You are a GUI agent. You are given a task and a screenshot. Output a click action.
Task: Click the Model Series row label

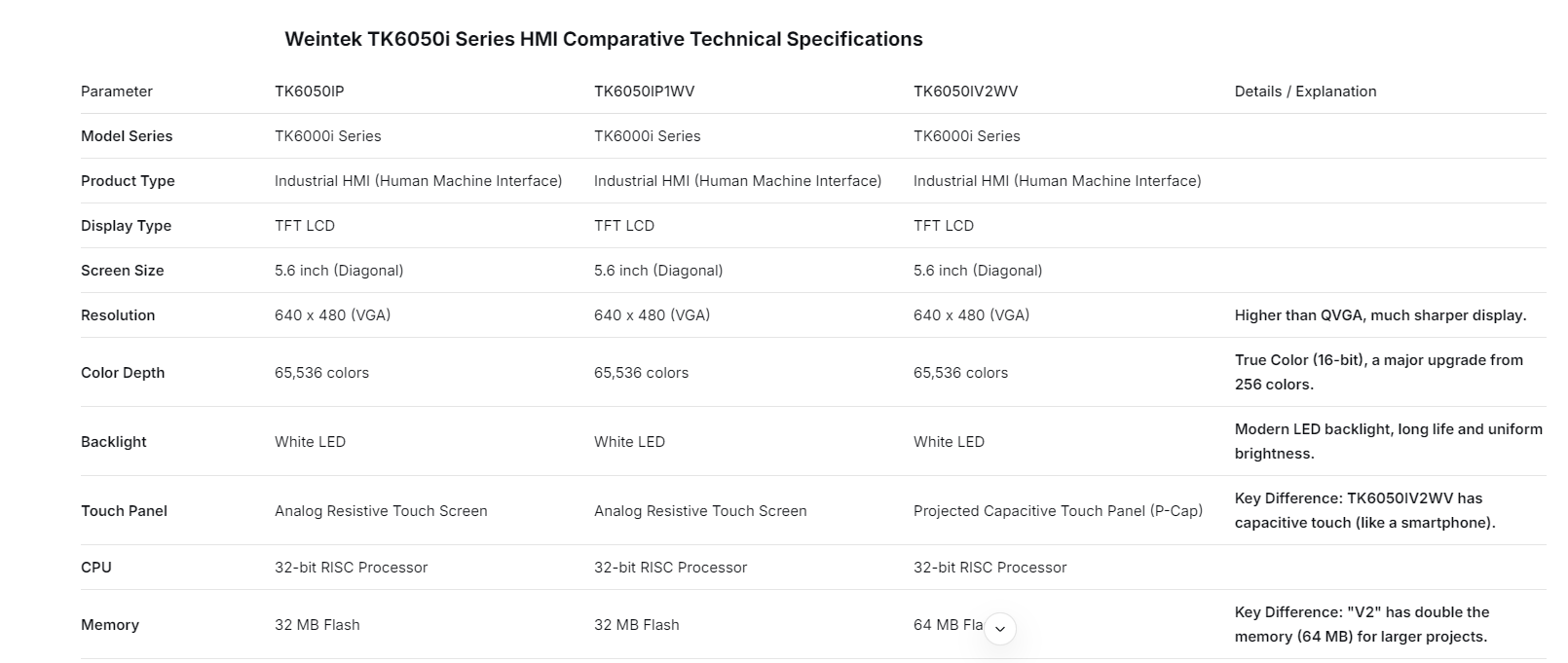click(x=127, y=136)
